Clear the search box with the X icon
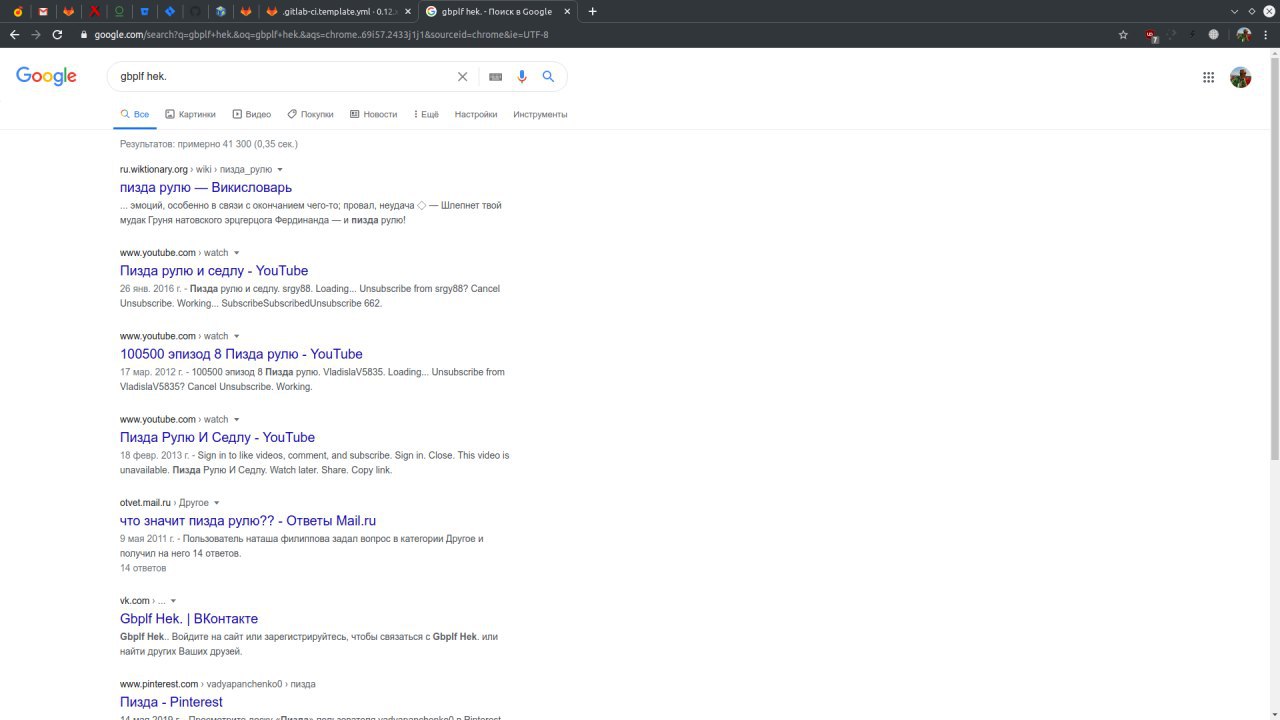 pyautogui.click(x=462, y=76)
